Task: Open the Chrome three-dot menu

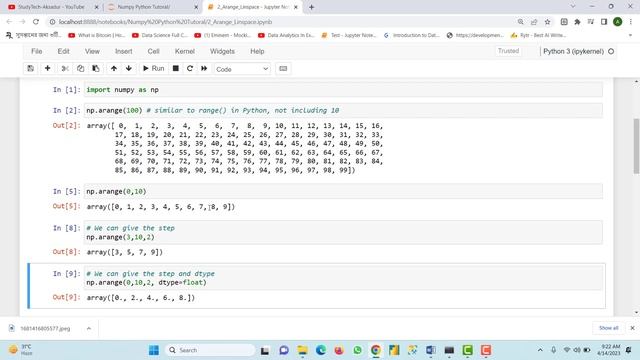Action: click(631, 22)
